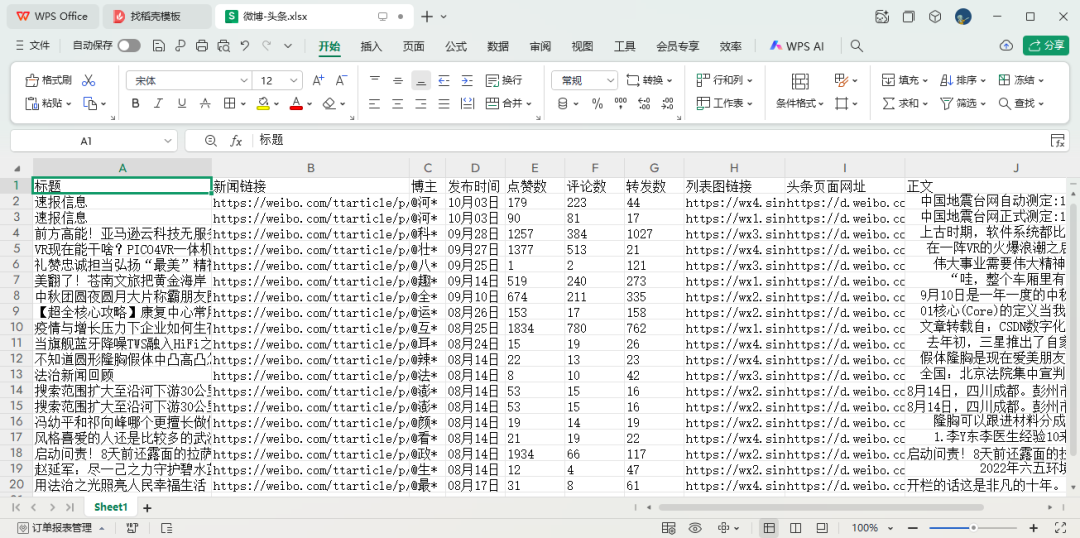
Task: Click the Format Painter (格式刷) icon
Action: point(48,80)
